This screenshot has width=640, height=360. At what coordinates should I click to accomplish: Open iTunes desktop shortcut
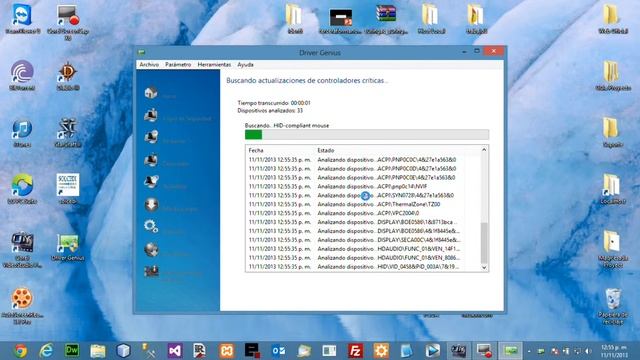coord(22,133)
